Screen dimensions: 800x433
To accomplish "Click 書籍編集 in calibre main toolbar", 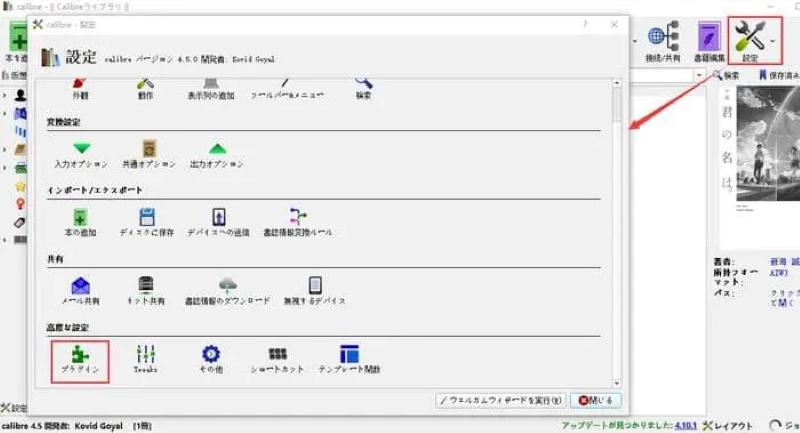I will [709, 42].
